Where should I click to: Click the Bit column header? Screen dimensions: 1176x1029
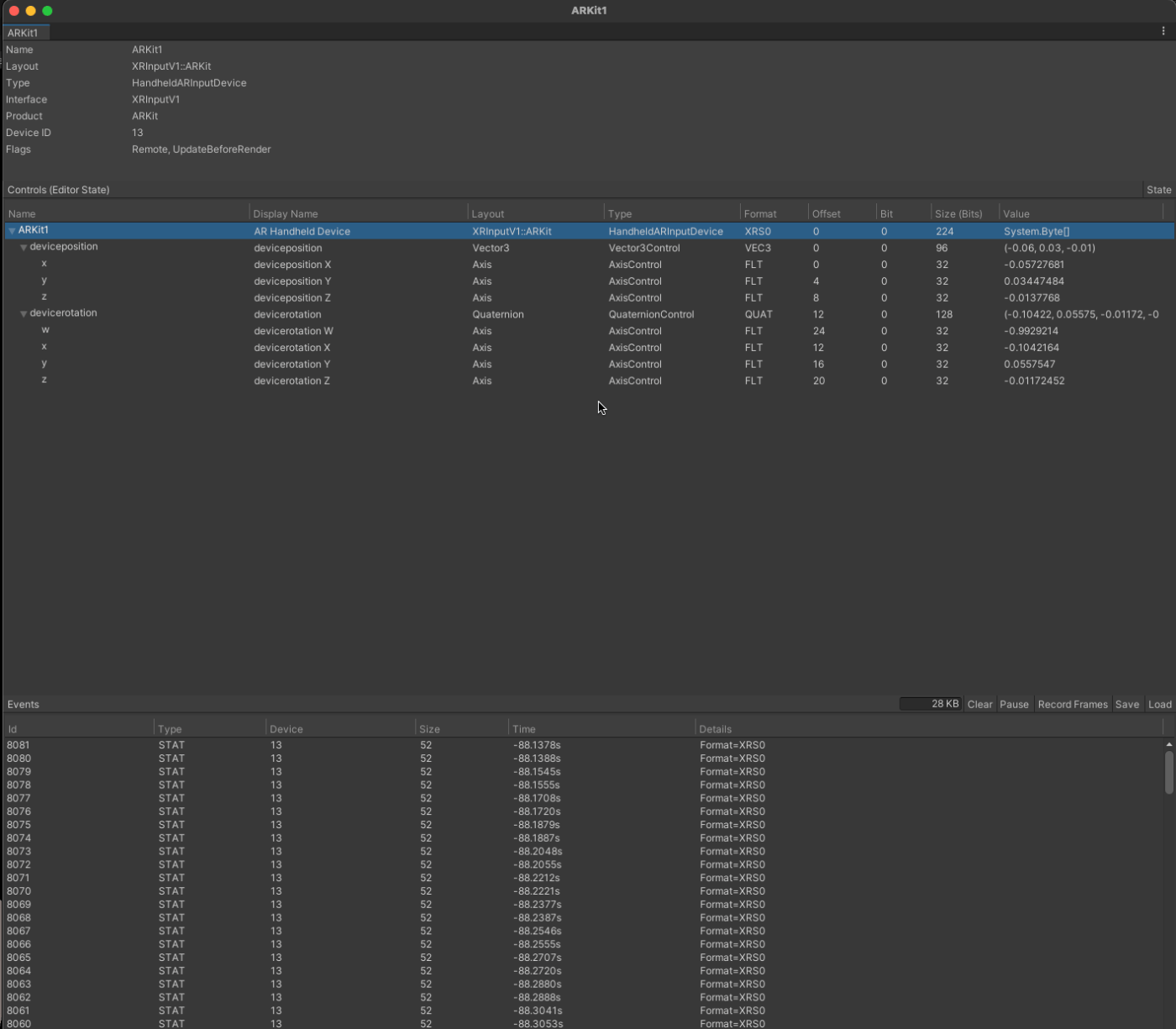[x=903, y=213]
